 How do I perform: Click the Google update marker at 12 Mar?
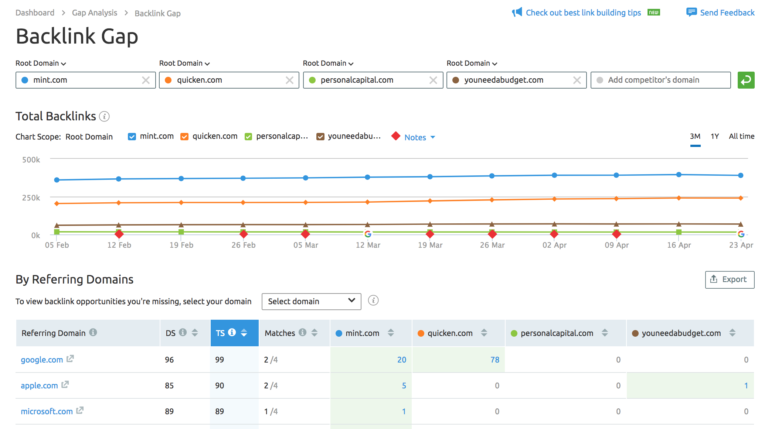tap(368, 234)
